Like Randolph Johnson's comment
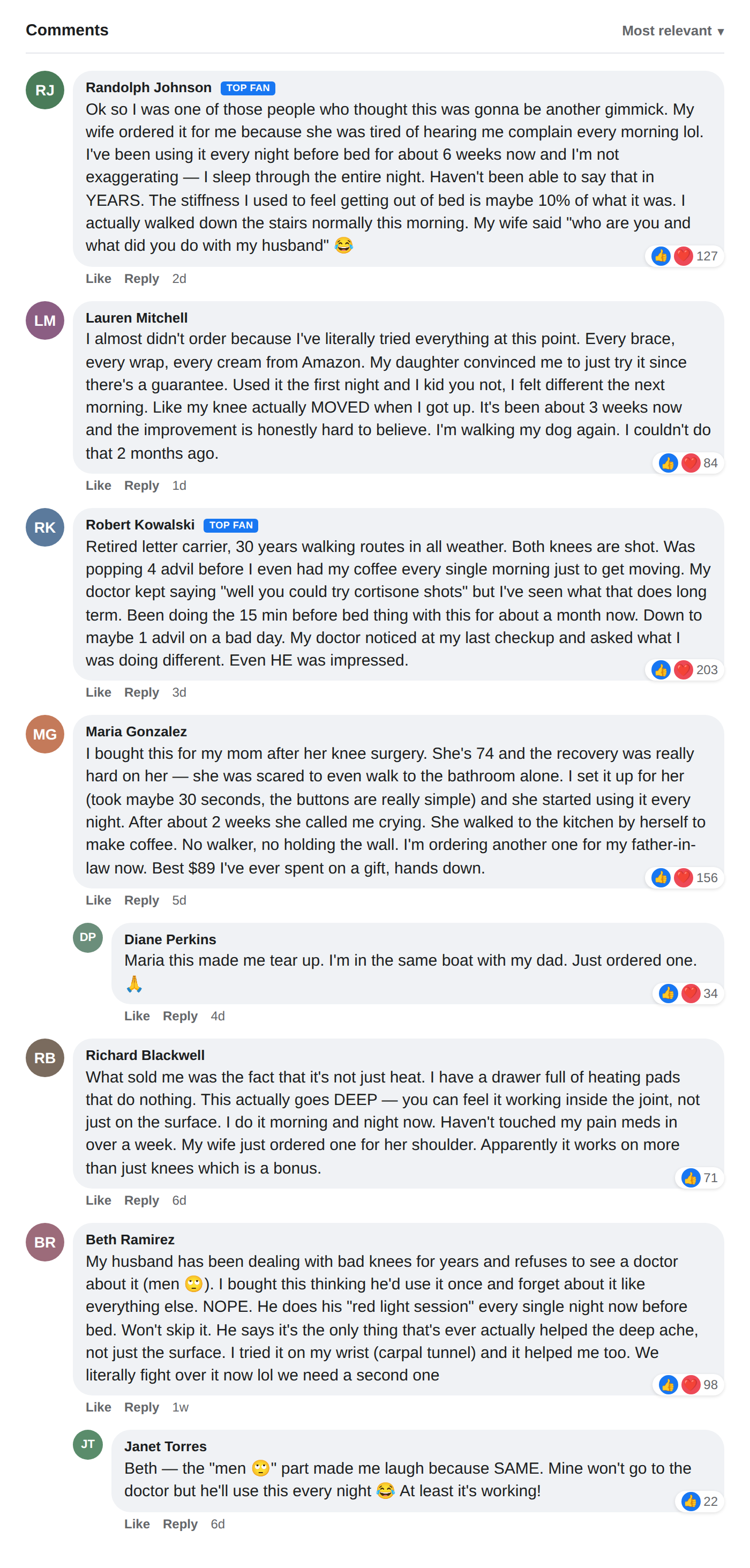 (98, 279)
